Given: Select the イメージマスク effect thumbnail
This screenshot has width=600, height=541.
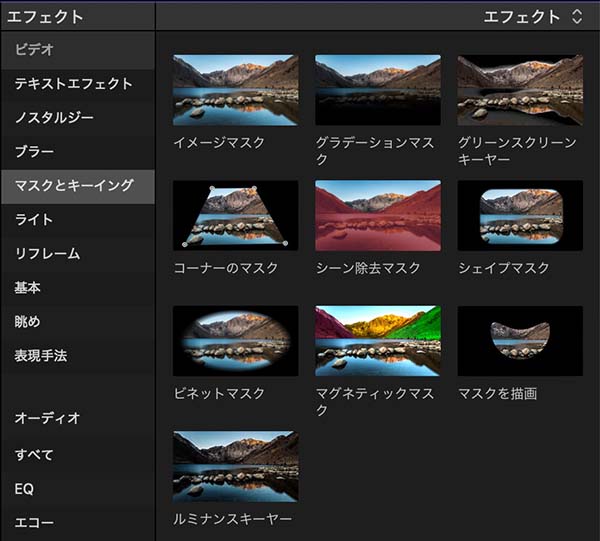Looking at the screenshot, I should click(x=235, y=90).
